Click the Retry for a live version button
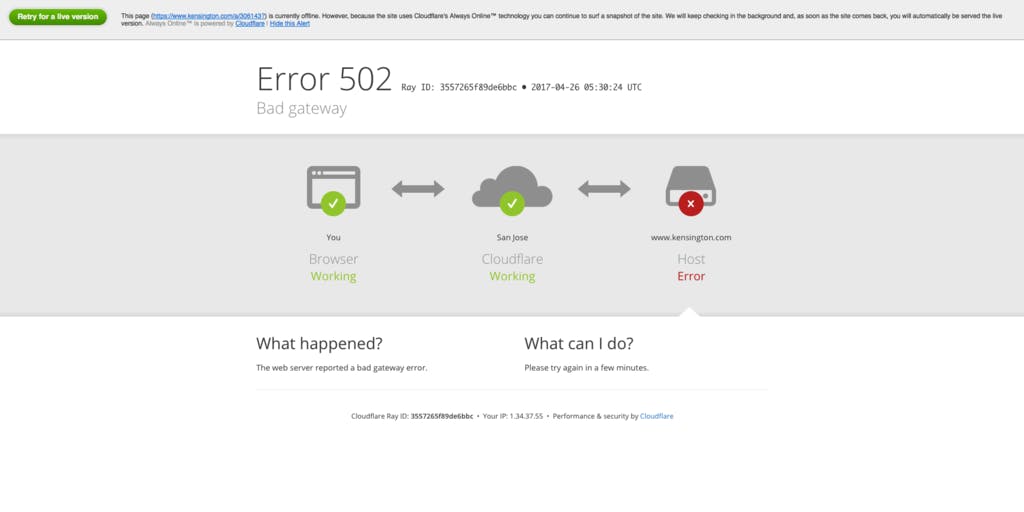 (x=57, y=17)
